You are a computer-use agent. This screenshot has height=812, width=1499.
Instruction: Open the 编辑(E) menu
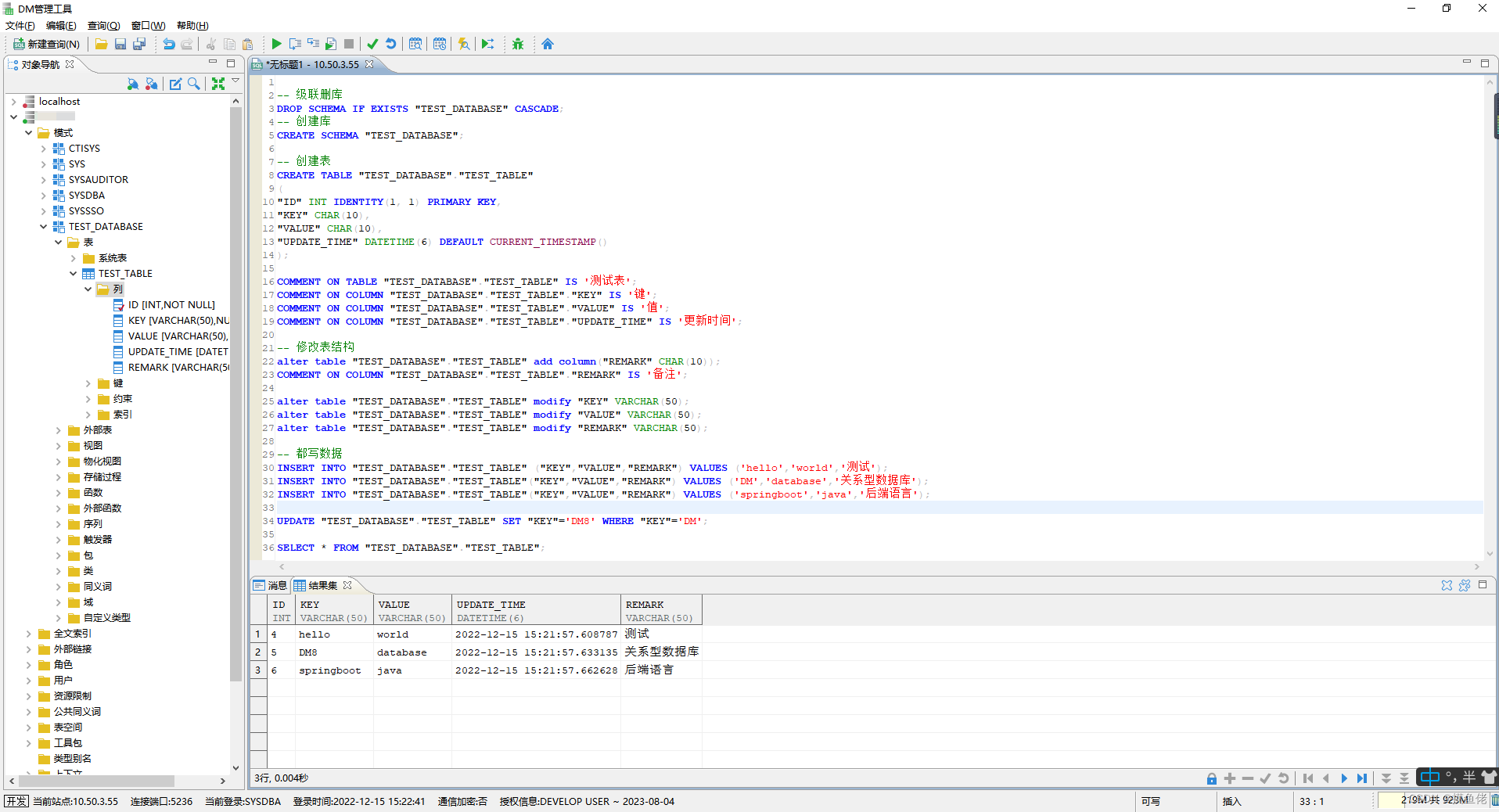(61, 26)
